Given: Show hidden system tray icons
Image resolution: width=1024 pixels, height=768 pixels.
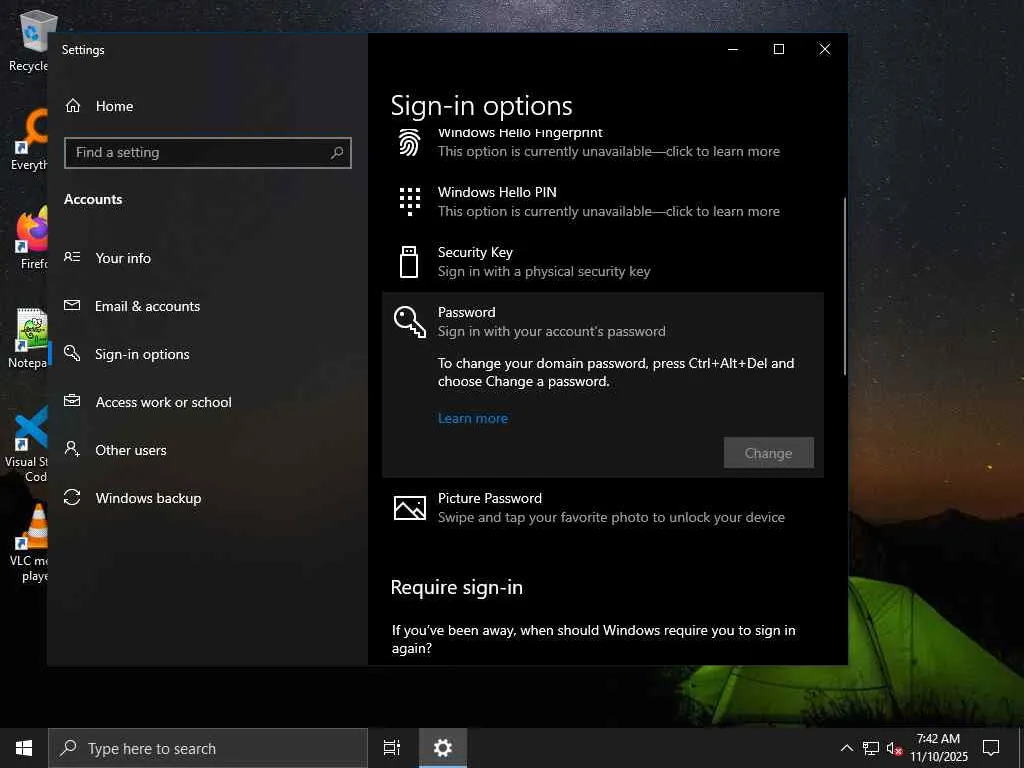Looking at the screenshot, I should tap(846, 748).
